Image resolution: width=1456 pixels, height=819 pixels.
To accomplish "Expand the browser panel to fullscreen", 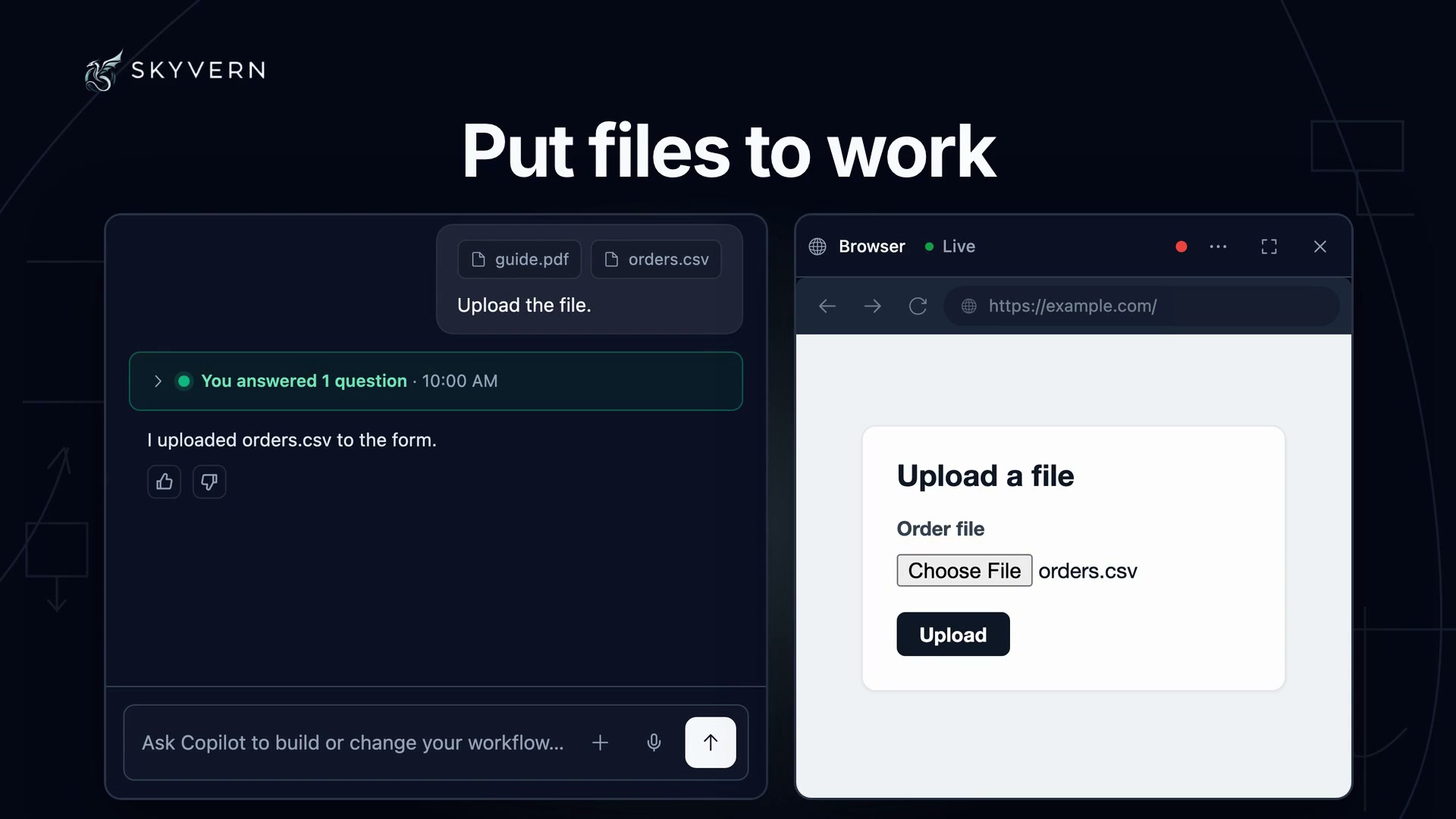I will pos(1269,246).
